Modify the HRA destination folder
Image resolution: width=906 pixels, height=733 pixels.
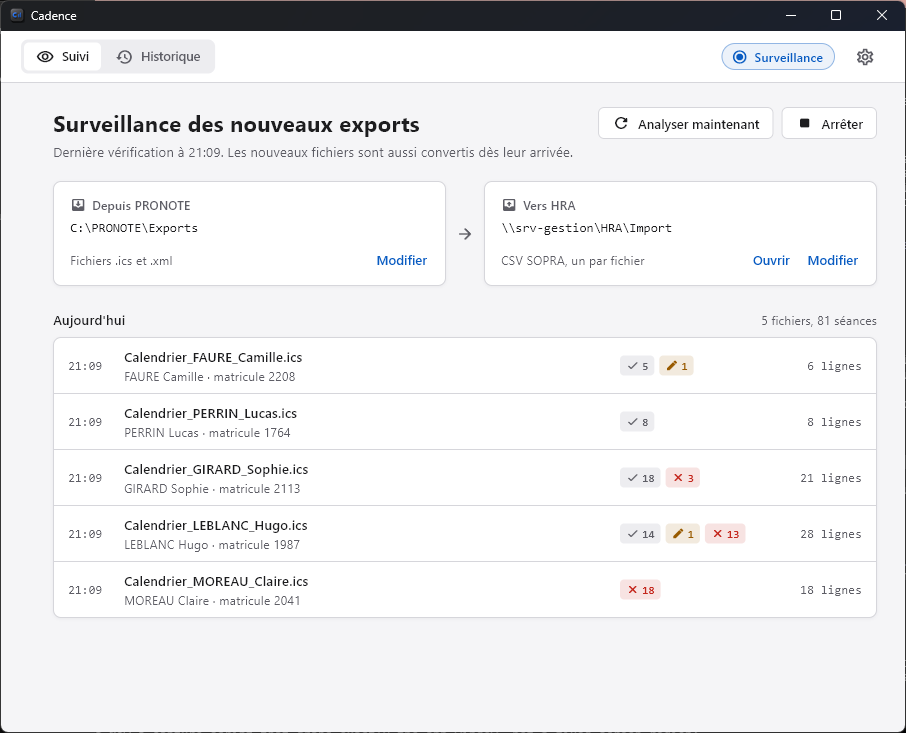coord(833,261)
